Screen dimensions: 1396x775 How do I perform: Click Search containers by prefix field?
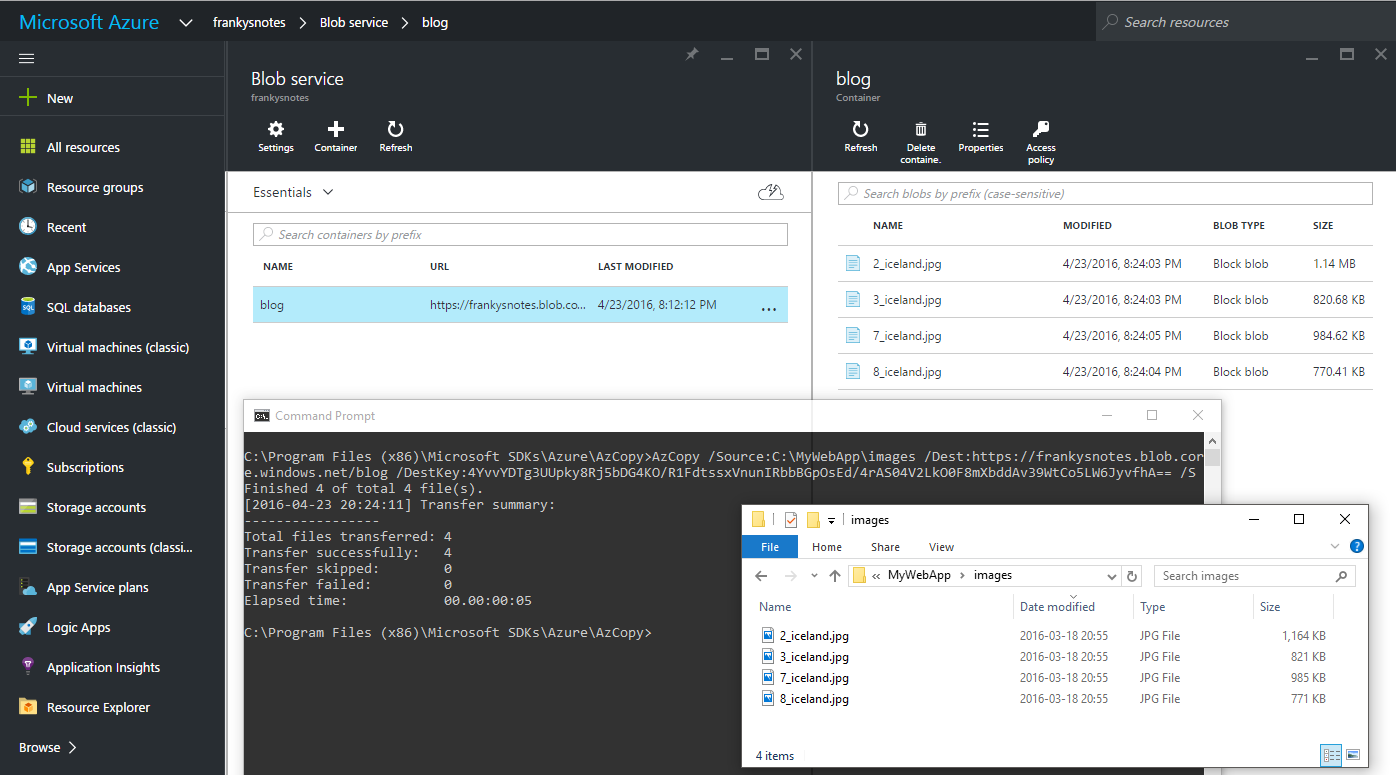[x=520, y=234]
